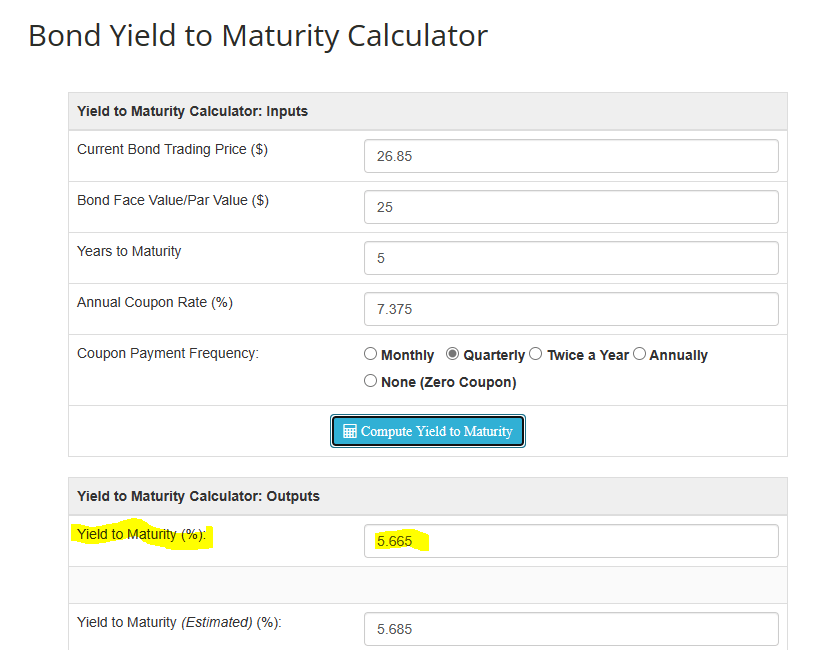Focus the Current Bond Trading Price field

click(571, 156)
